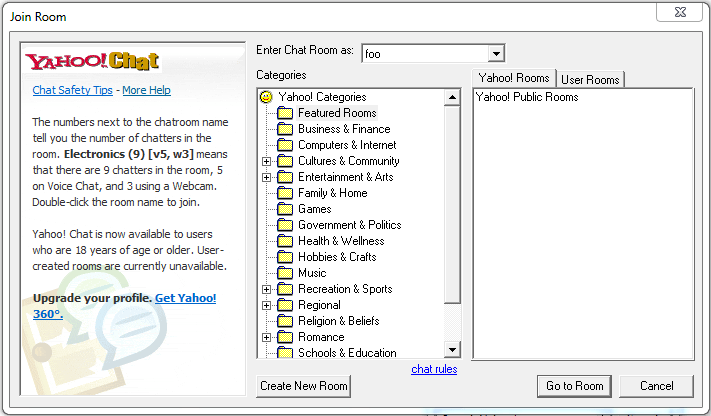Open the More Help link

pos(146,90)
